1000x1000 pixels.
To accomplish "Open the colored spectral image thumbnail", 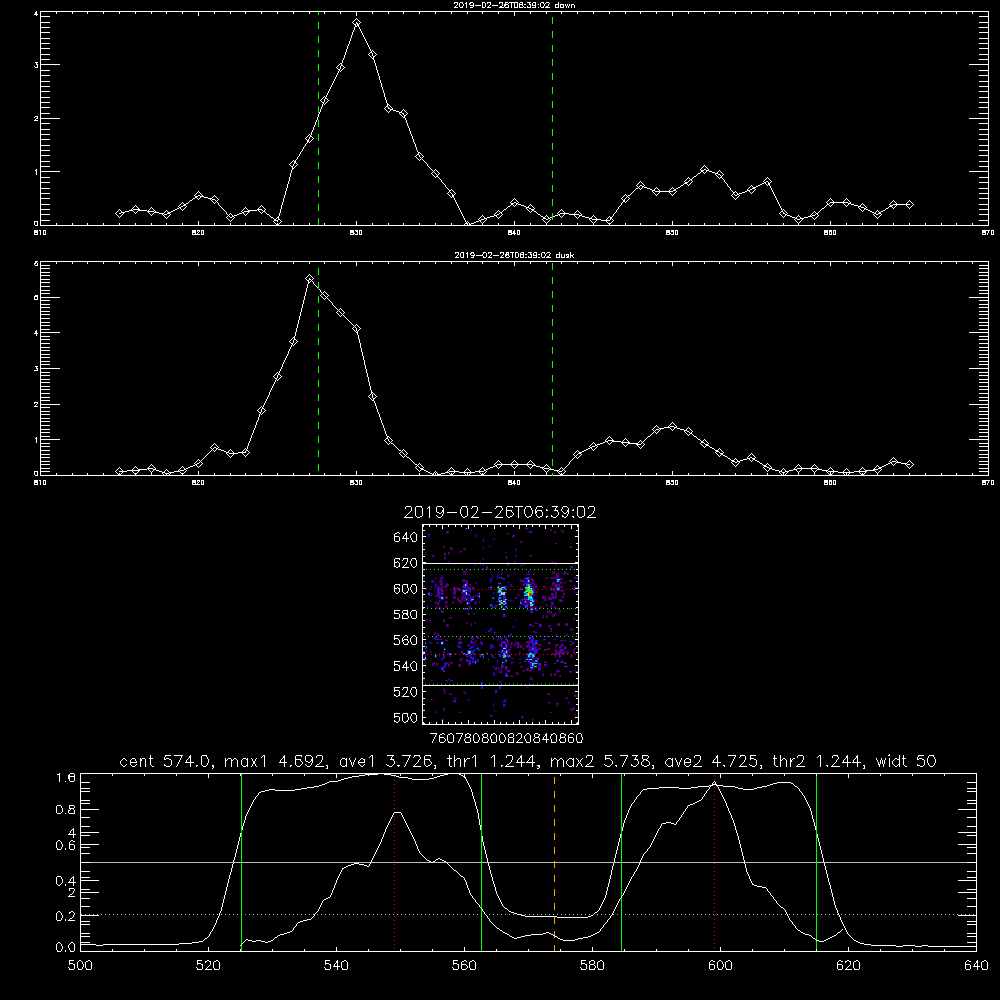I will tap(501, 624).
